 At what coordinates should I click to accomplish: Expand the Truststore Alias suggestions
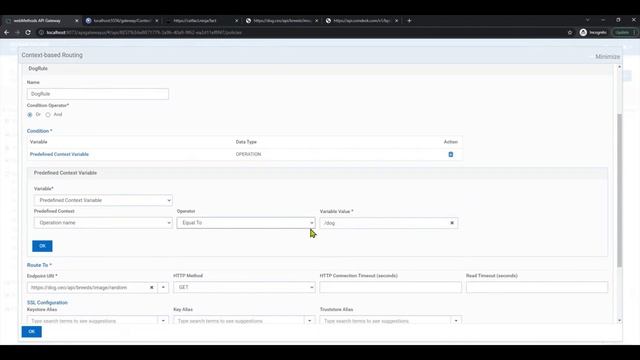tap(456, 321)
